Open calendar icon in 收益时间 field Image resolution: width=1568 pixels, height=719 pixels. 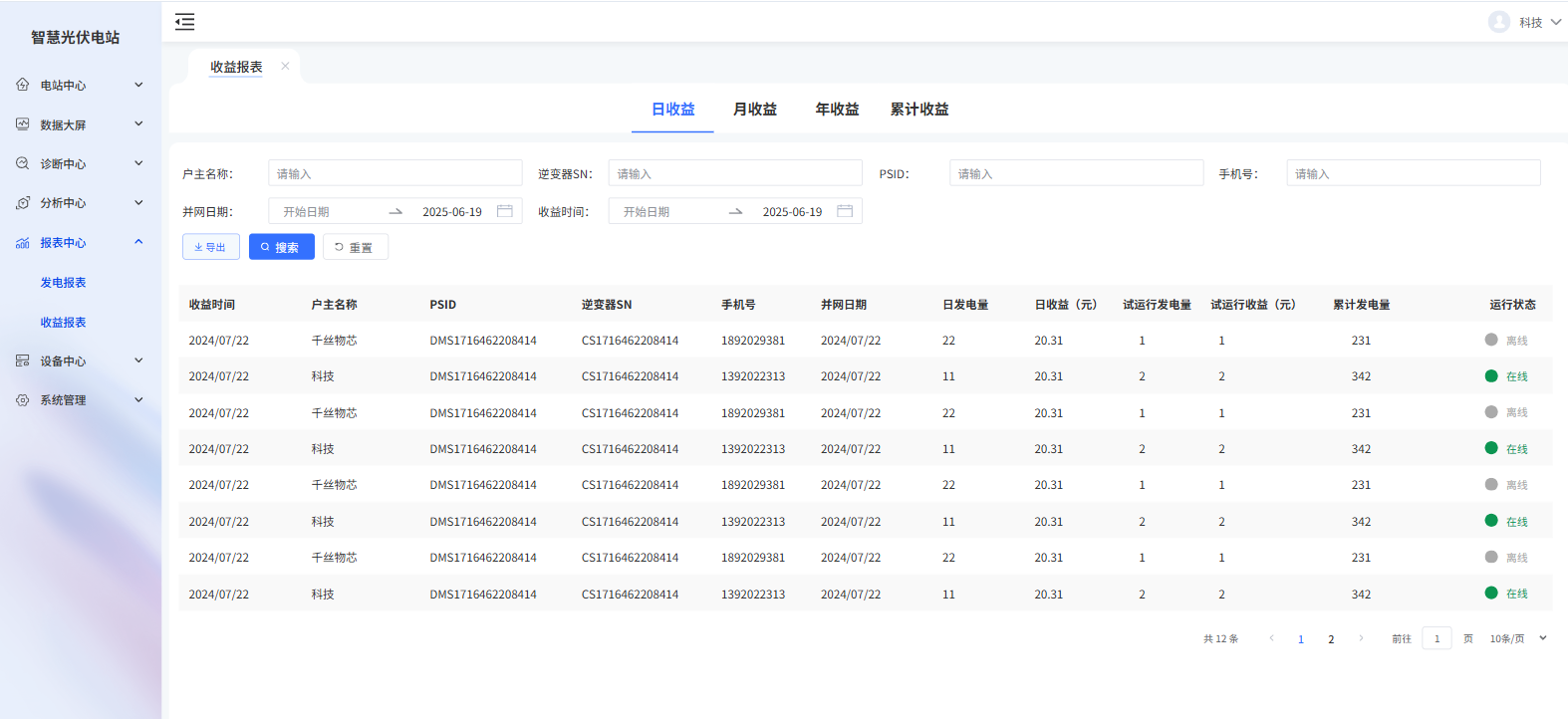845,211
